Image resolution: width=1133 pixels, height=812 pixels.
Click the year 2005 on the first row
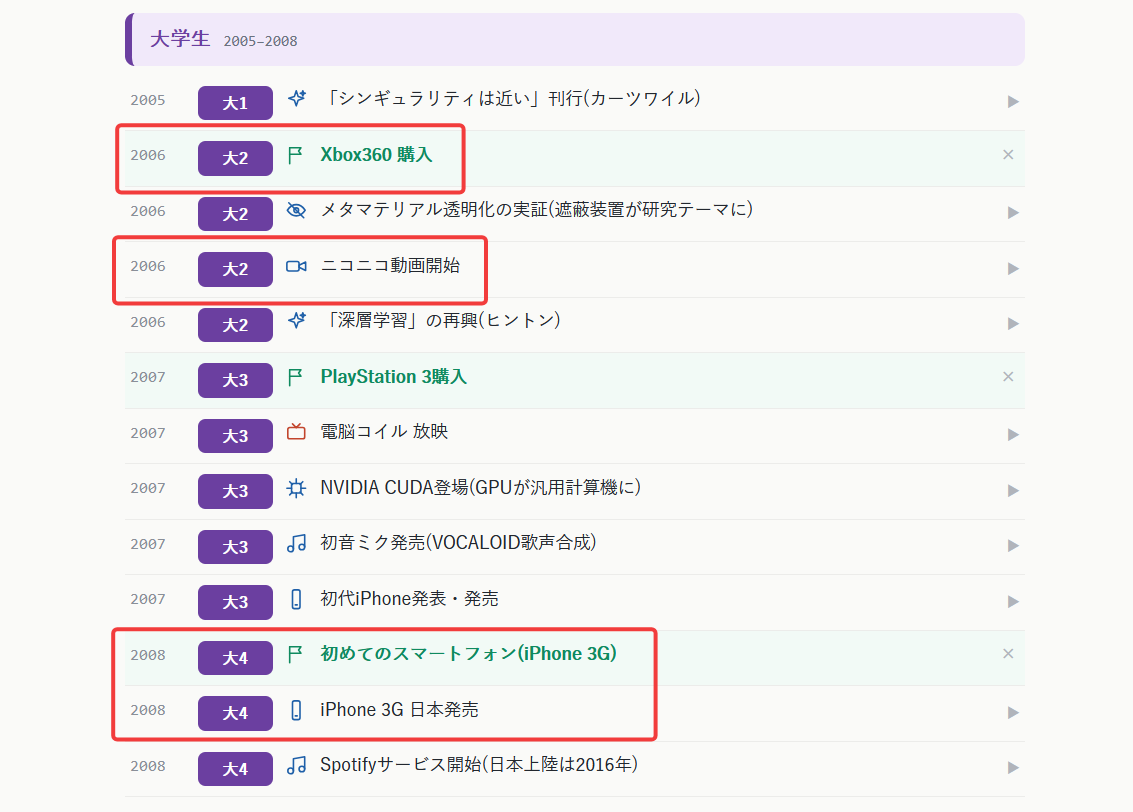coord(148,100)
